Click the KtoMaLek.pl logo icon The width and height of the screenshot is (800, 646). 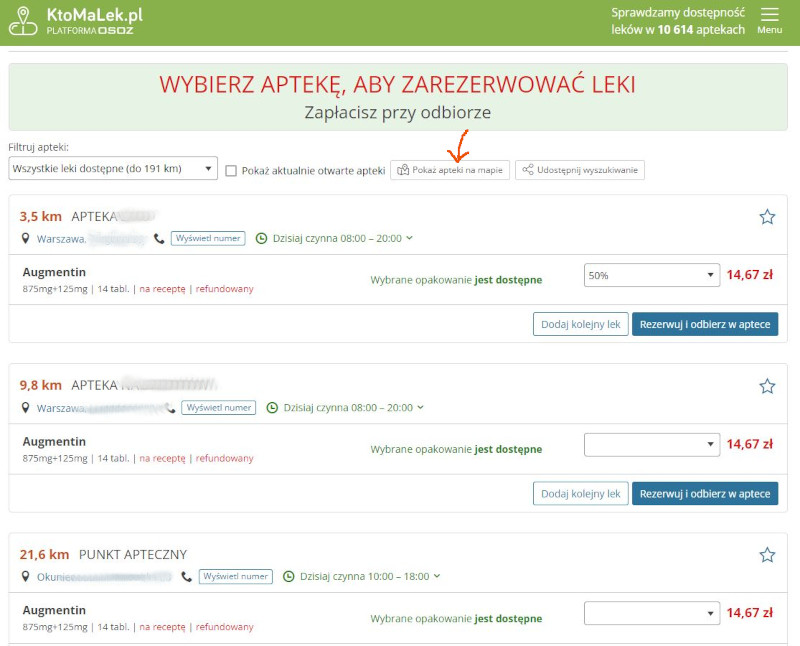pyautogui.click(x=24, y=21)
